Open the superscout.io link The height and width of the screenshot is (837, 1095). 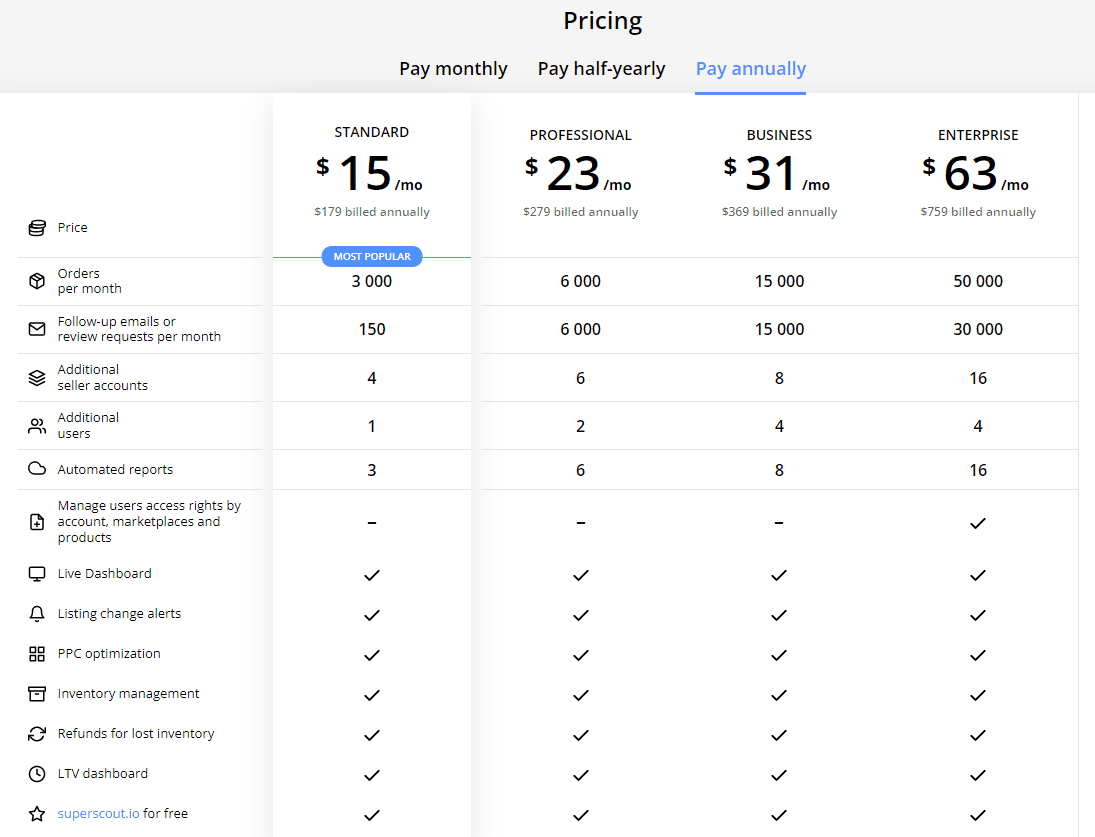point(98,814)
